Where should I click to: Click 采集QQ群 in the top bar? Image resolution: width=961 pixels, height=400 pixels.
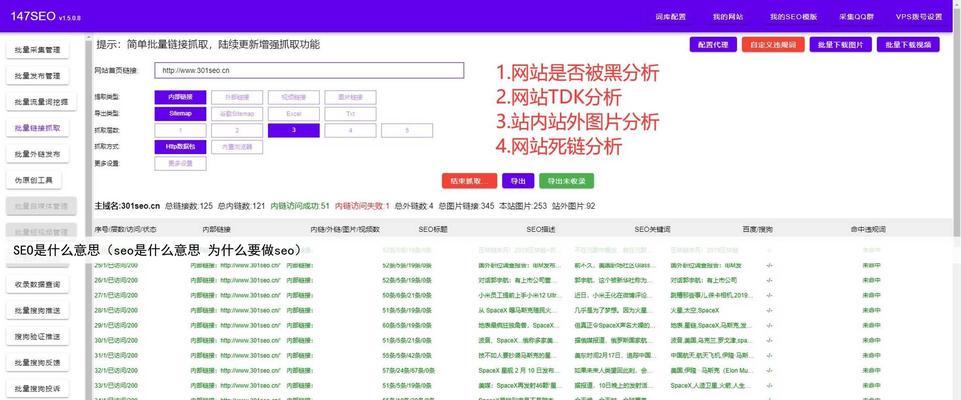pos(854,17)
